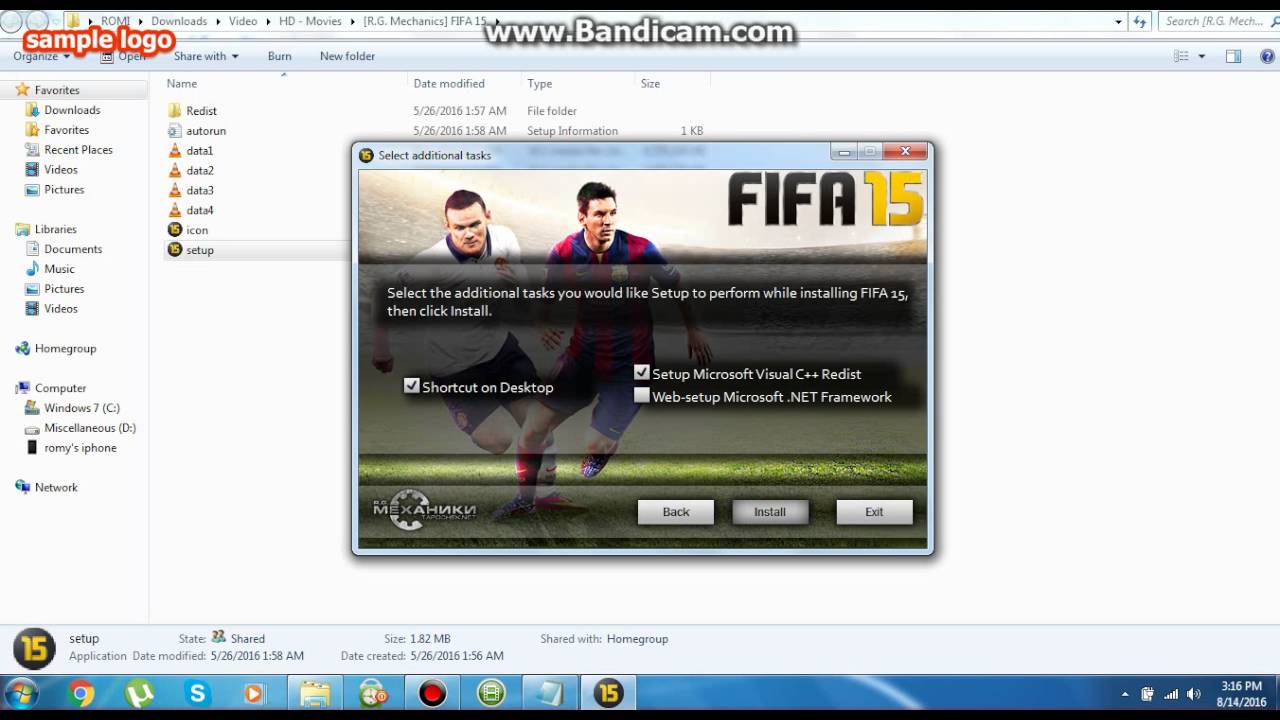
Task: Open the Windows 7 (C:) drive
Action: [82, 408]
